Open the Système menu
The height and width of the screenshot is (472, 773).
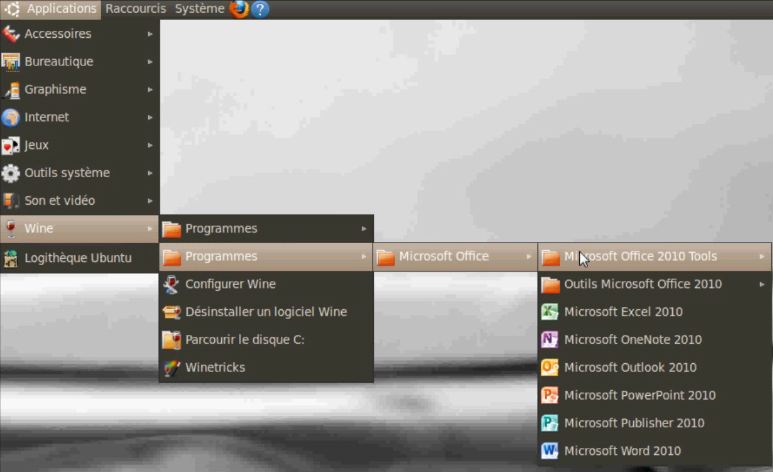[200, 9]
